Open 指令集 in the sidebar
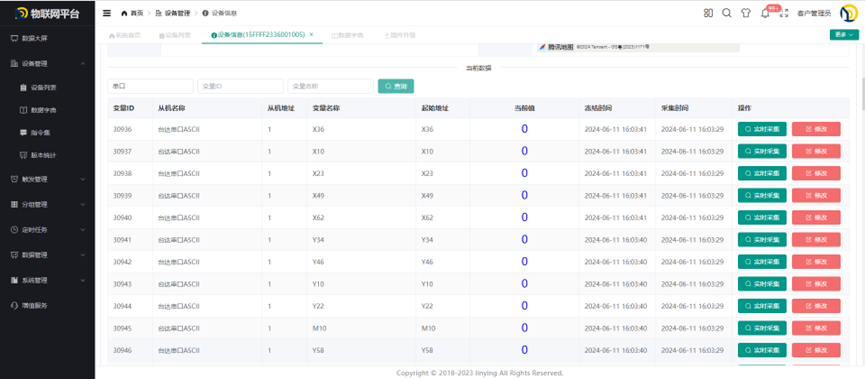865x379 pixels. click(35, 132)
